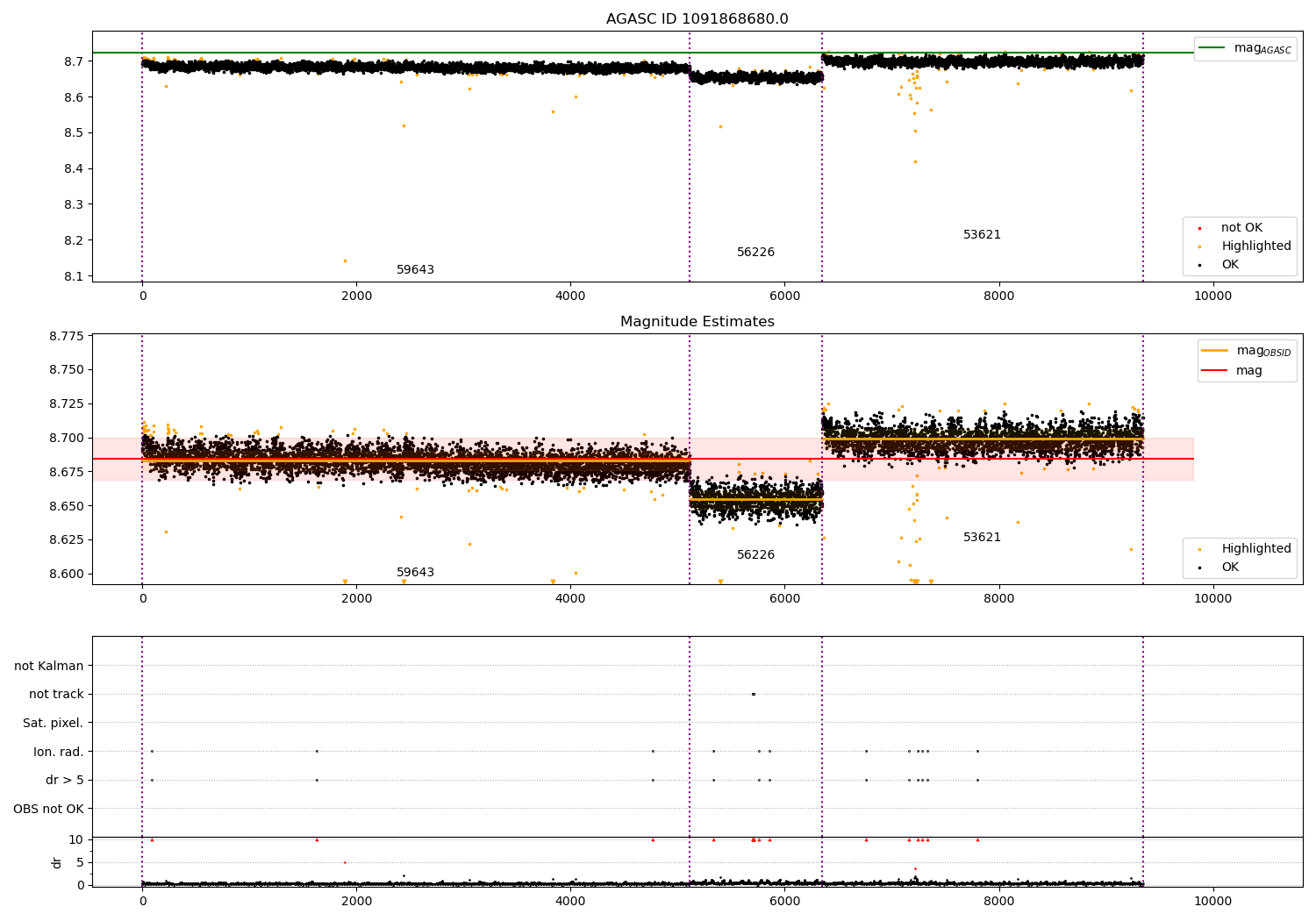Viewport: 1316px width, 921px height.
Task: Click 'Highlighted' legend entry in top plot
Action: tap(1246, 246)
